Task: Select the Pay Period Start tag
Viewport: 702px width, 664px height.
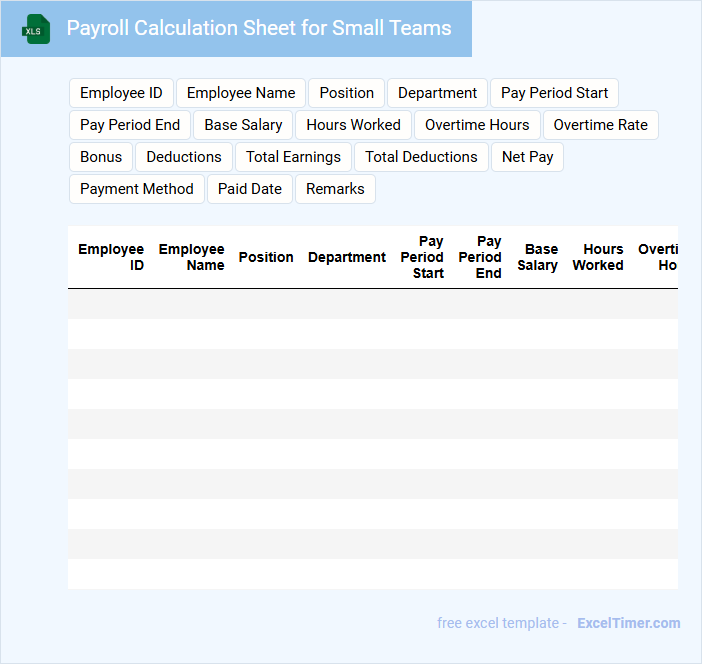Action: pos(554,93)
